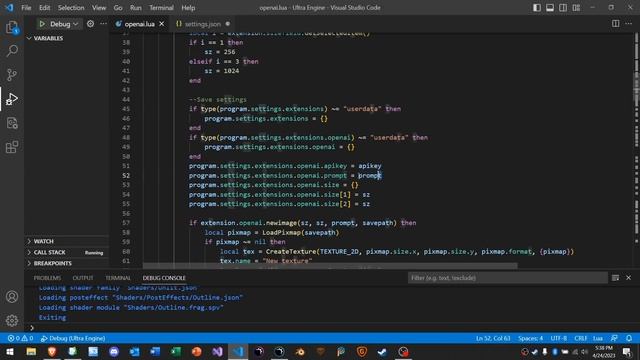Image resolution: width=640 pixels, height=360 pixels.
Task: Click the feedback icon in status bar
Action: (x=614, y=338)
